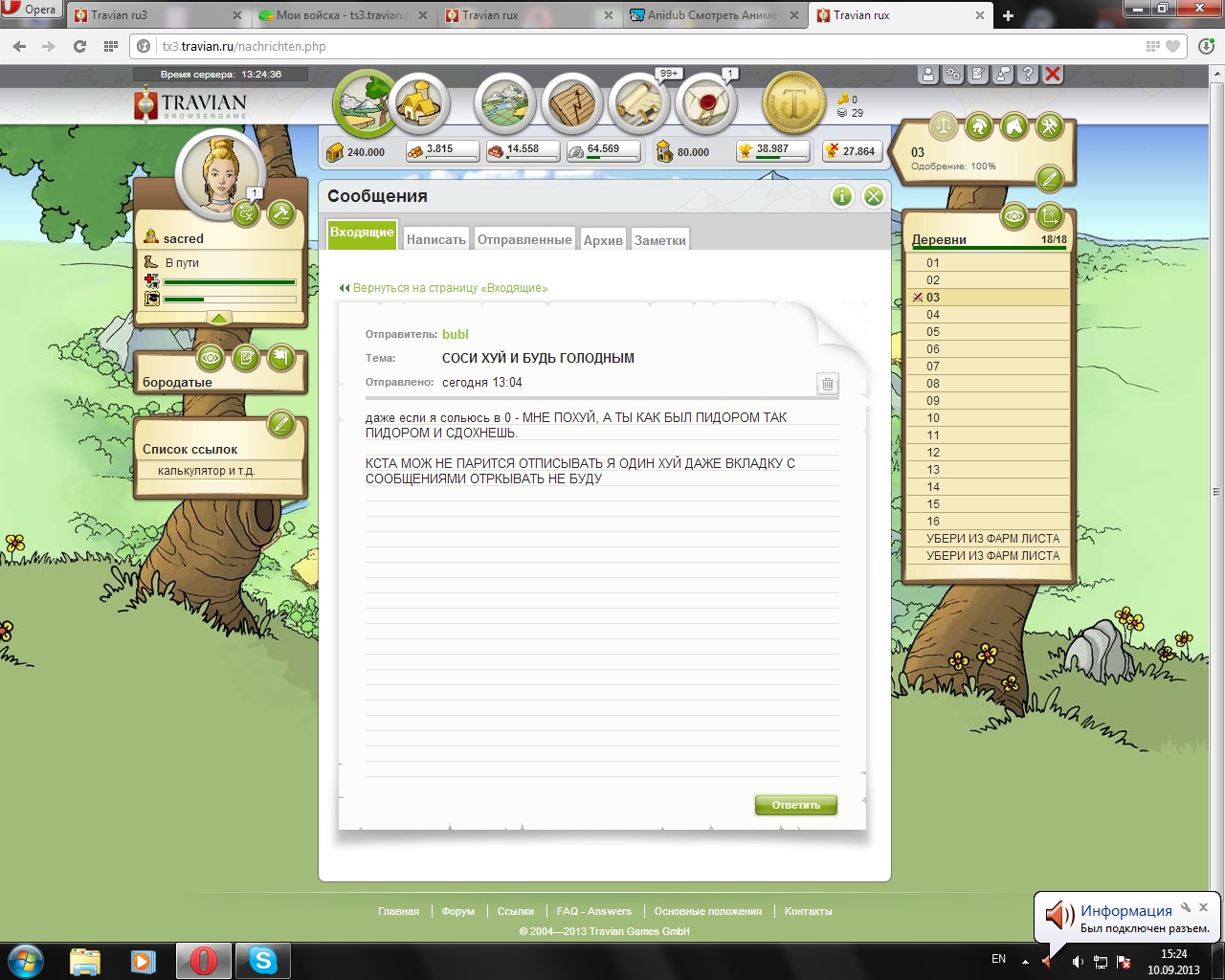Click the Ответить reply button
The height and width of the screenshot is (980, 1225).
click(x=796, y=805)
